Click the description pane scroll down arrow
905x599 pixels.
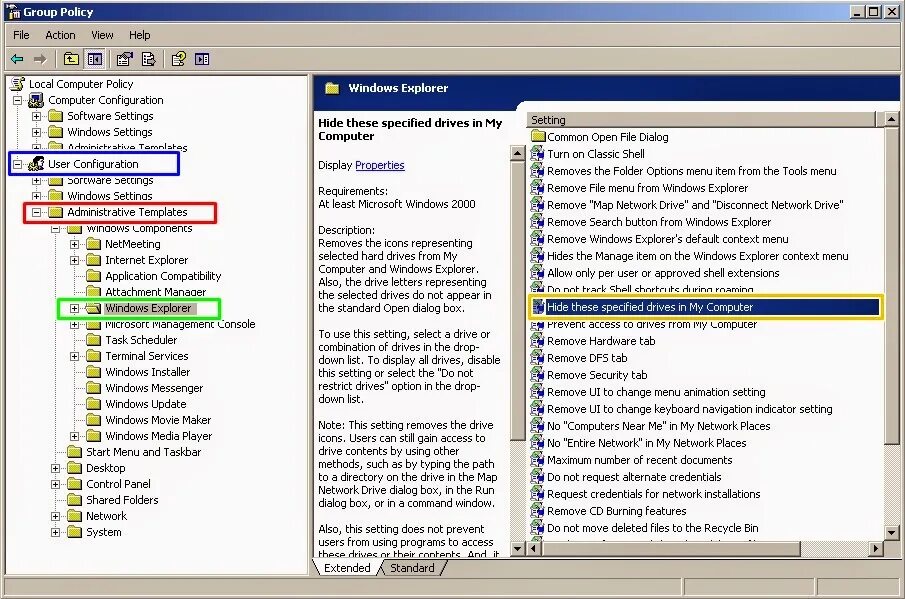pos(518,548)
